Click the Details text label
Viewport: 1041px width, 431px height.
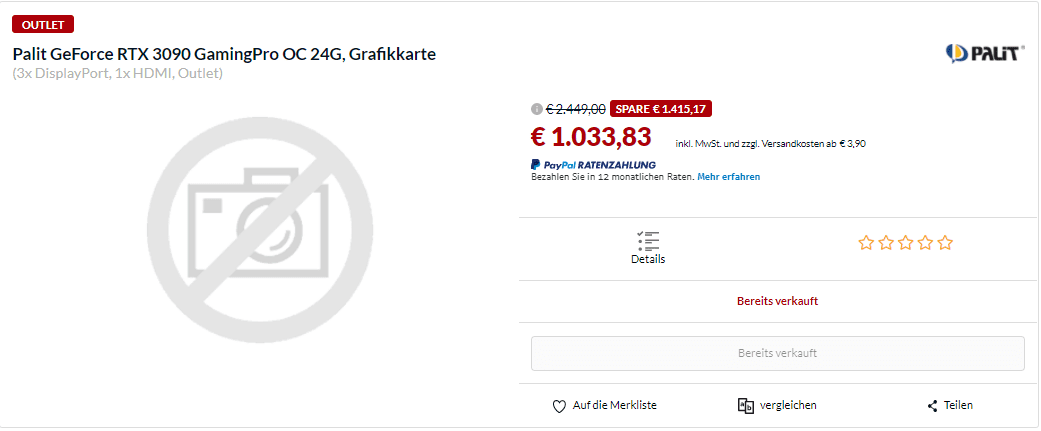click(x=648, y=259)
